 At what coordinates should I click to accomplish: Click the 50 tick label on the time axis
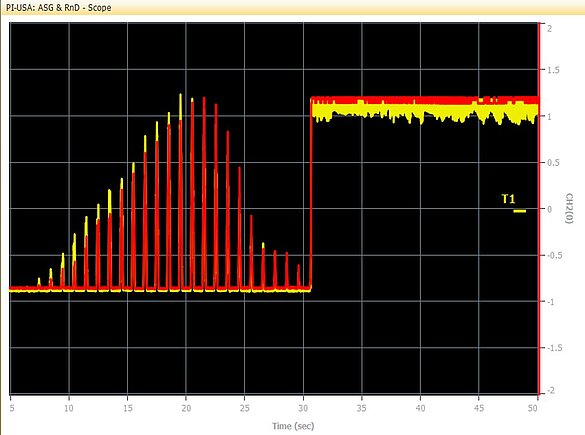(533, 408)
